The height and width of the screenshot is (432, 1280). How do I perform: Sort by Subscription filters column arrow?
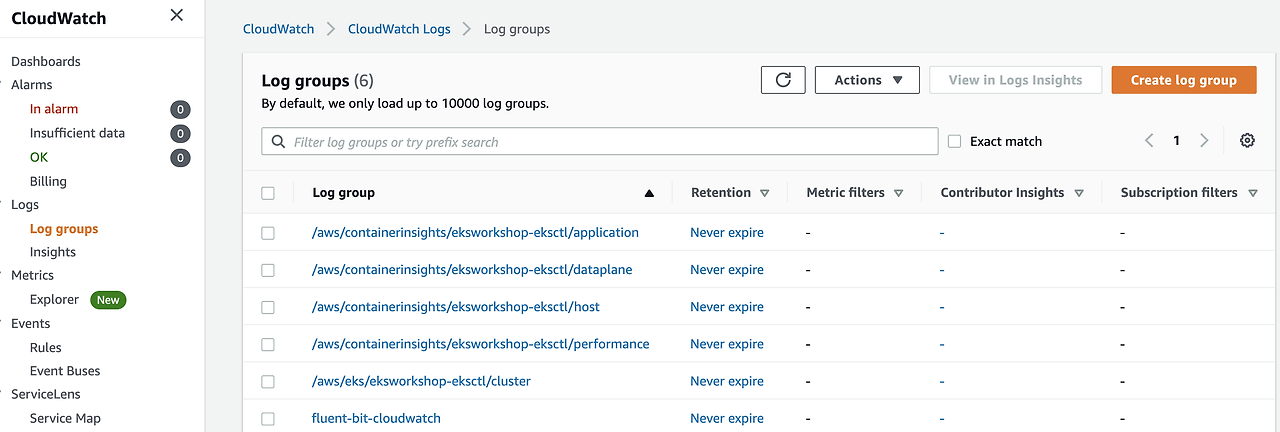pyautogui.click(x=1253, y=193)
